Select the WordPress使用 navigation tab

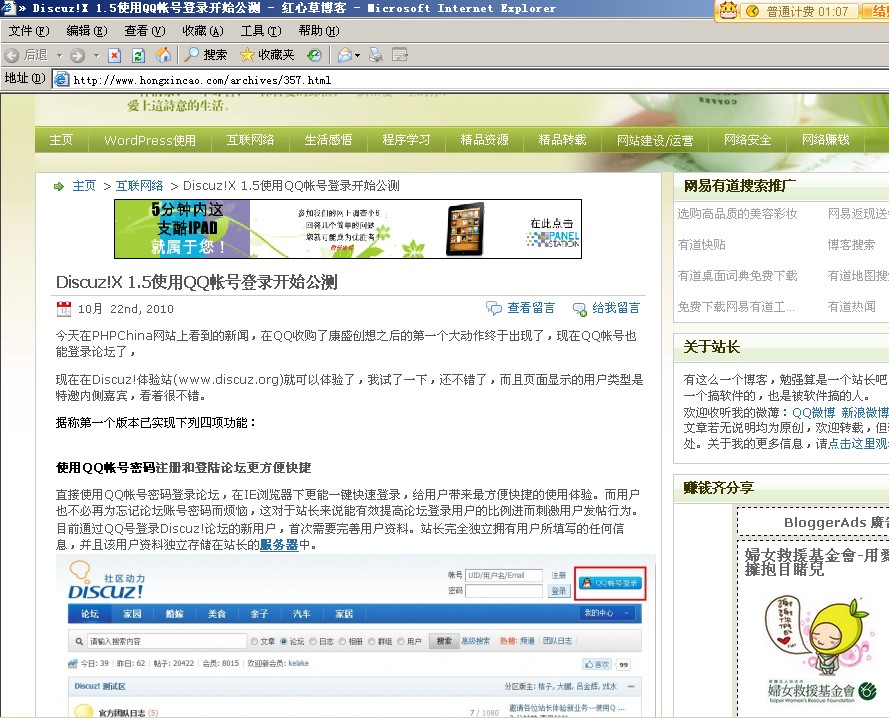coord(150,140)
